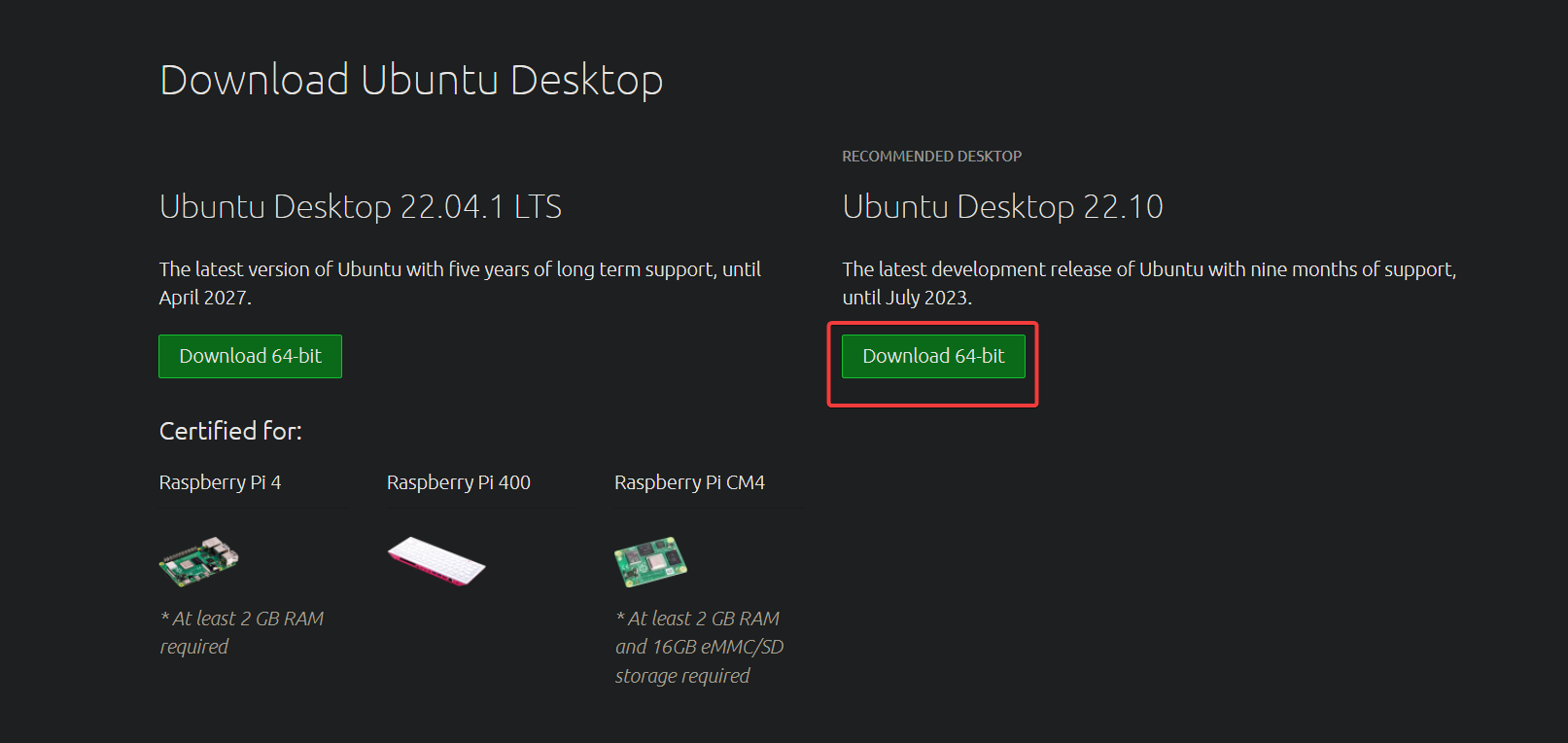Image resolution: width=1568 pixels, height=743 pixels.
Task: Click the Raspberry Pi 400 keyboard image
Action: pos(436,561)
